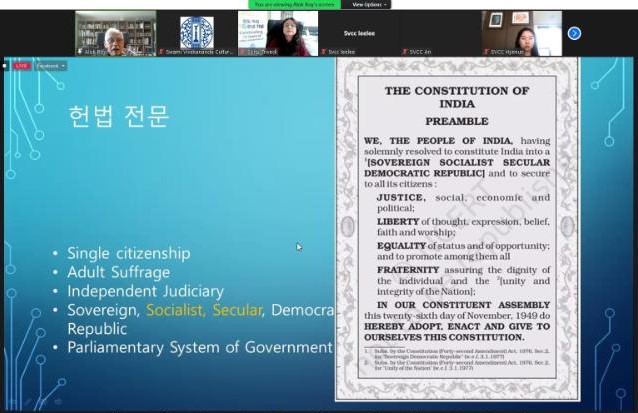Click the 'Independent Judiciary' bullet text
638x413 pixels.
click(x=145, y=291)
